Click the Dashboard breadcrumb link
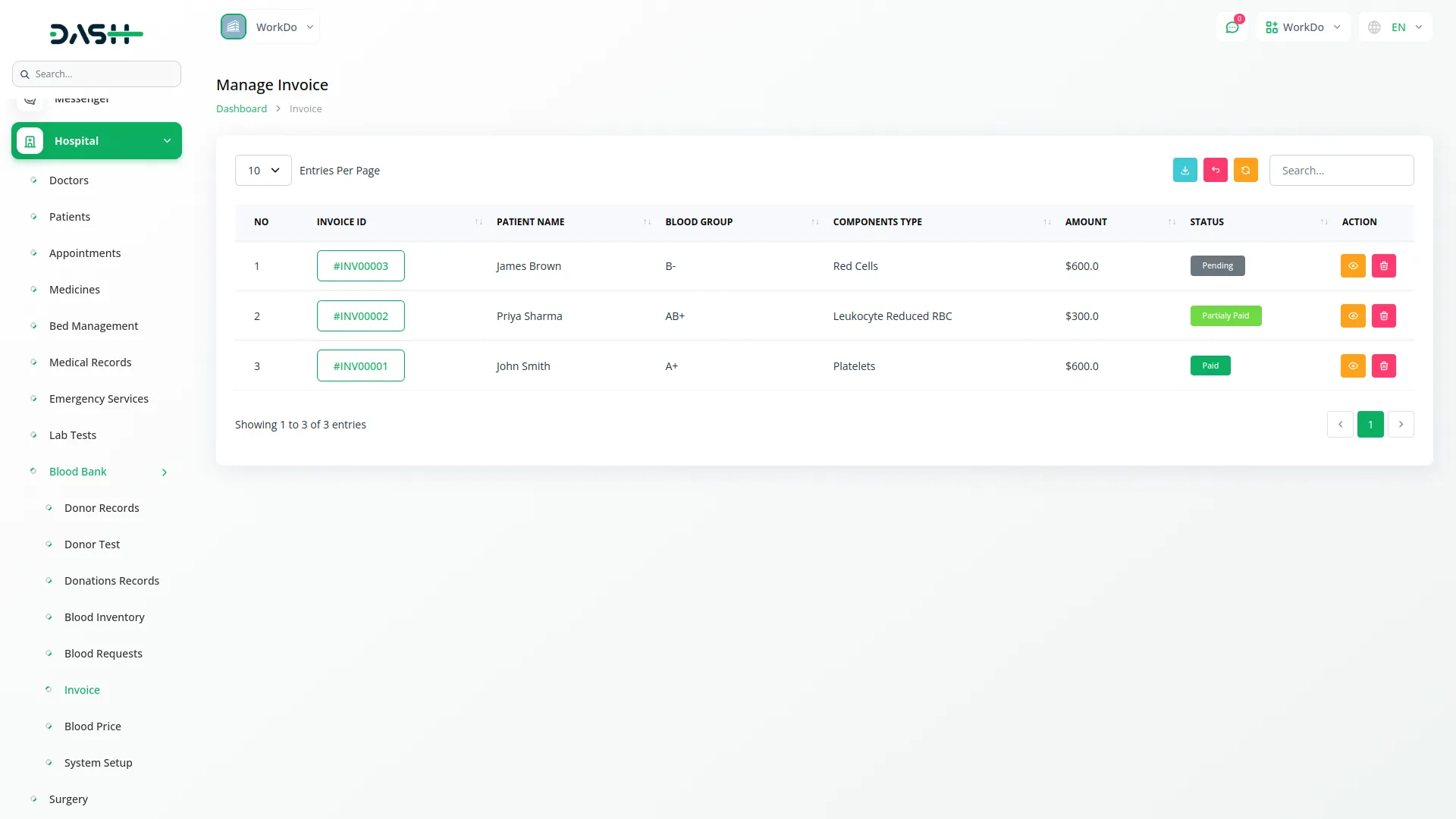This screenshot has width=1456, height=819. point(241,108)
